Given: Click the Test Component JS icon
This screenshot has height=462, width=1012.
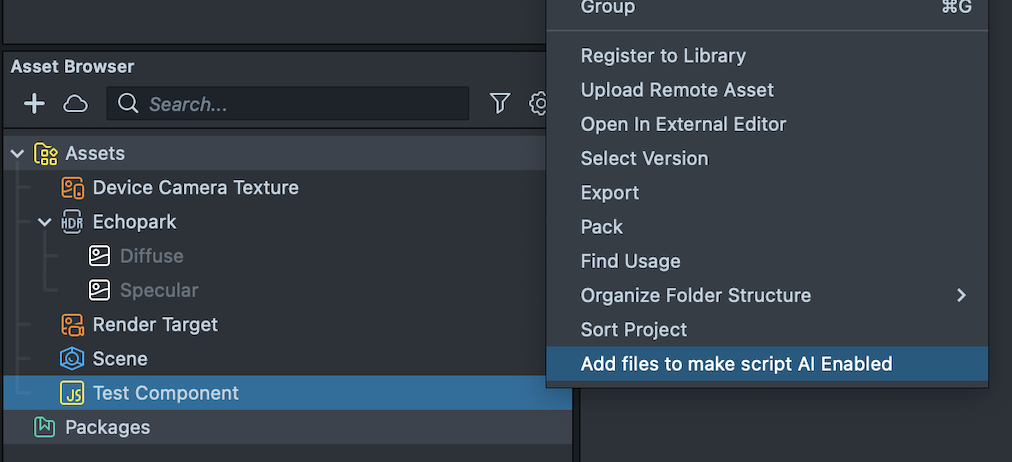Looking at the screenshot, I should coord(72,393).
